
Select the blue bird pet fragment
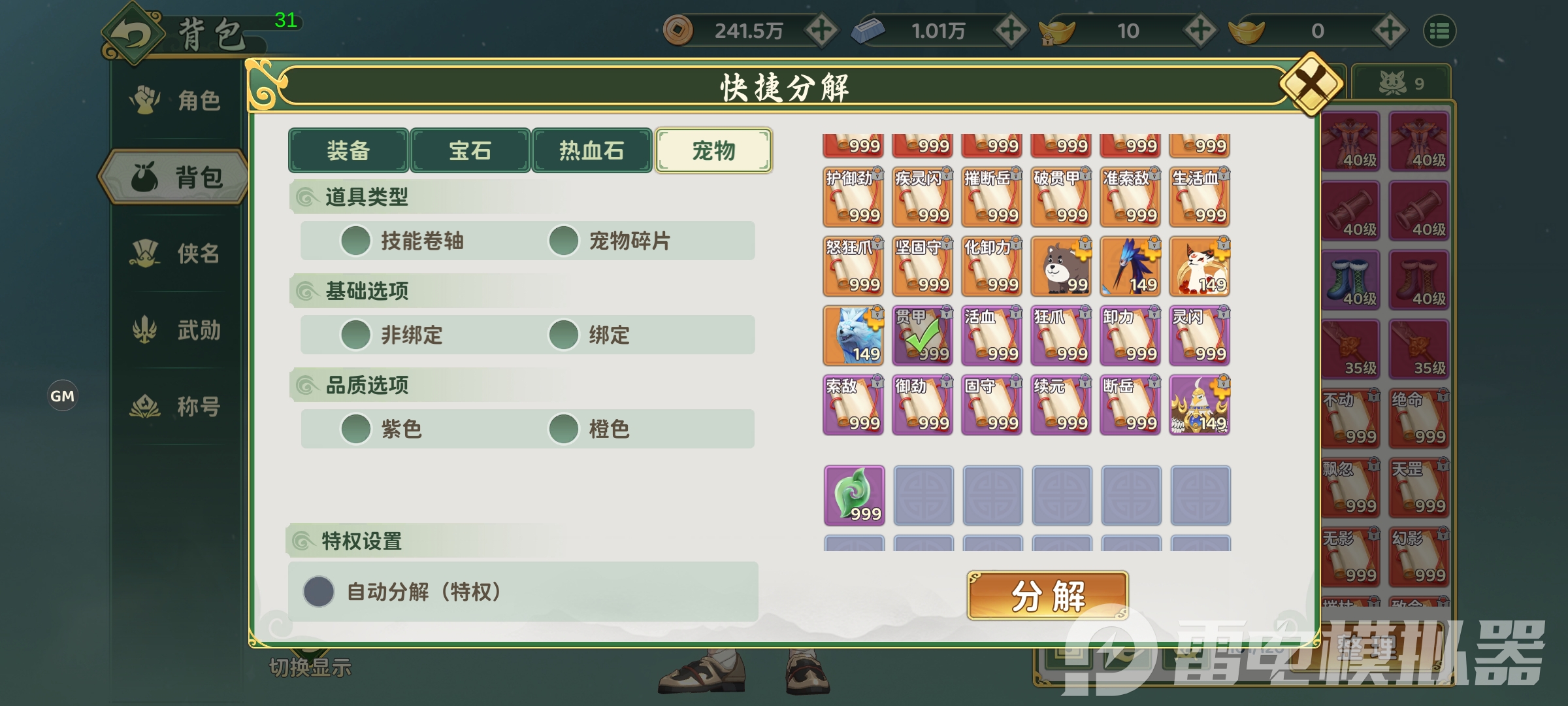click(x=1131, y=267)
